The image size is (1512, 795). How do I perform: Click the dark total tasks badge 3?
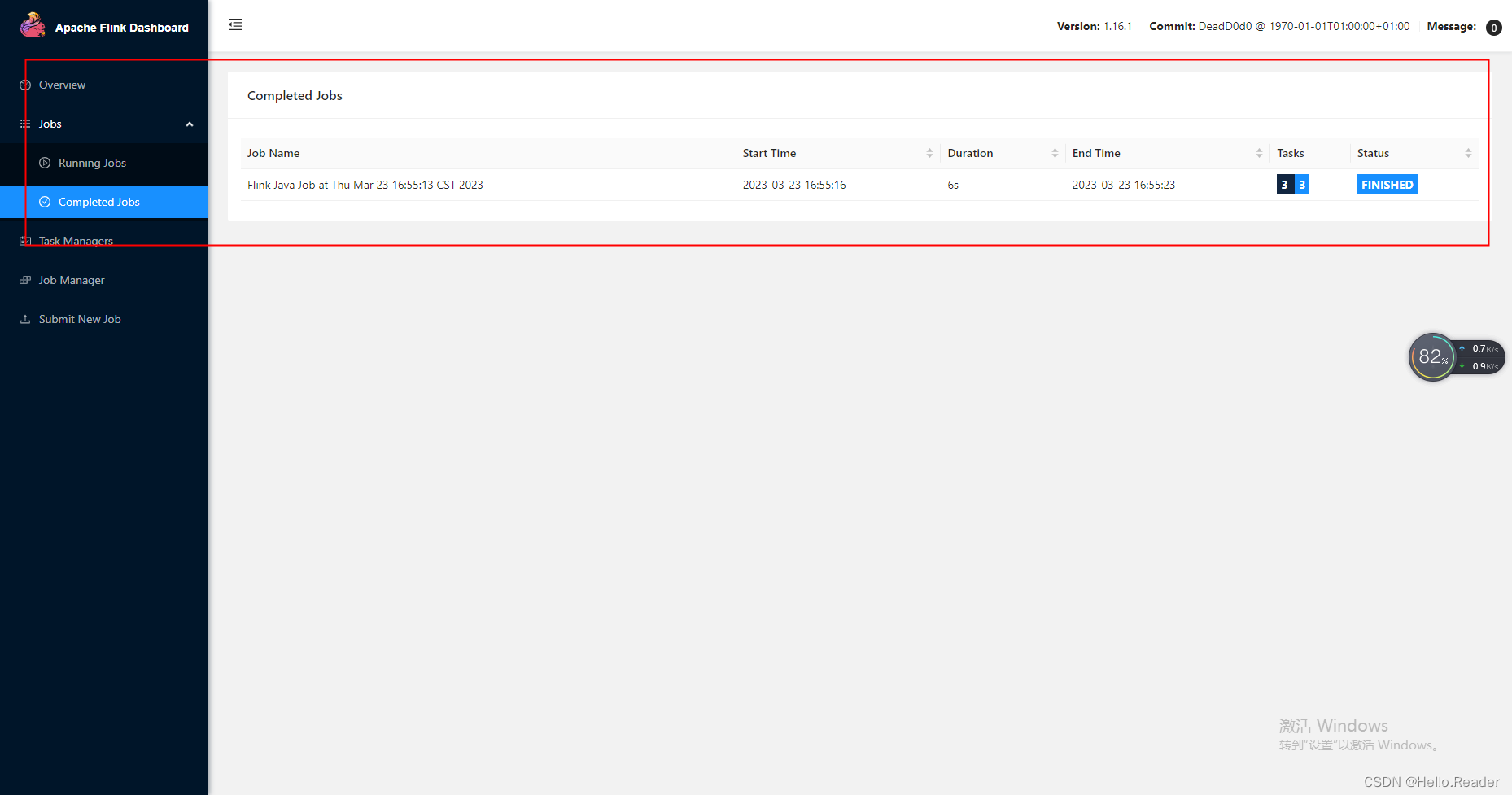[x=1285, y=185]
